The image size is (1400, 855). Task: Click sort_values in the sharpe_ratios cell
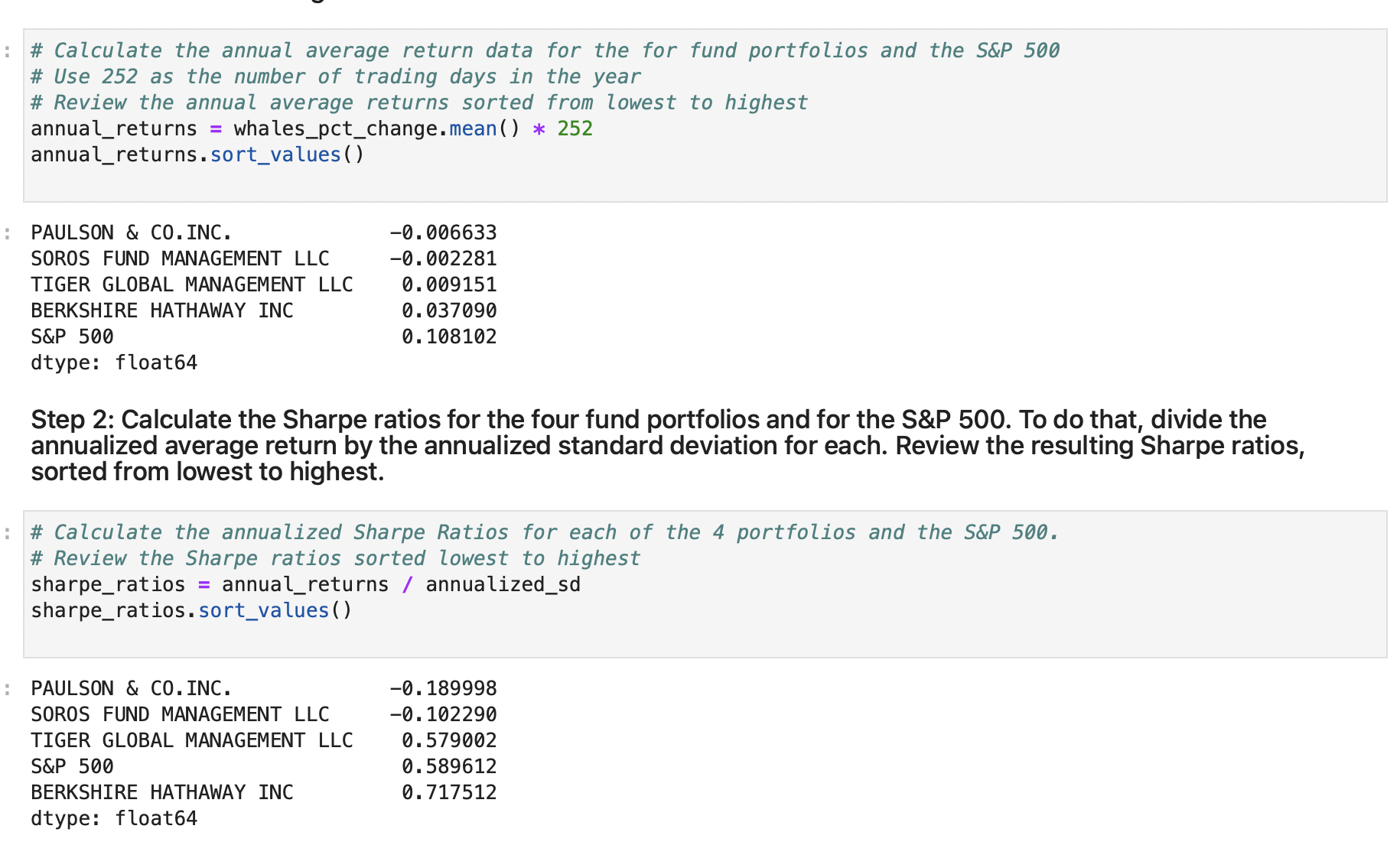pyautogui.click(x=262, y=610)
